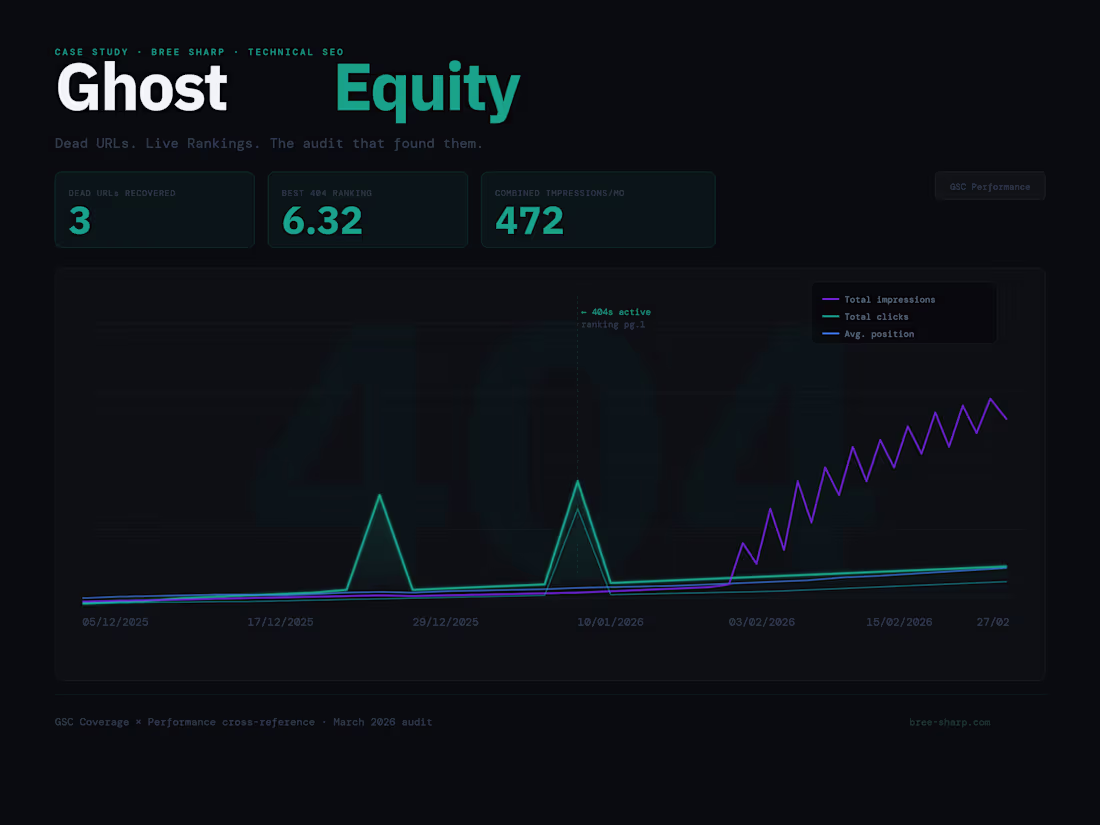Image resolution: width=1100 pixels, height=825 pixels.
Task: Select the Dead URLs Recovered stat card
Action: [x=154, y=210]
